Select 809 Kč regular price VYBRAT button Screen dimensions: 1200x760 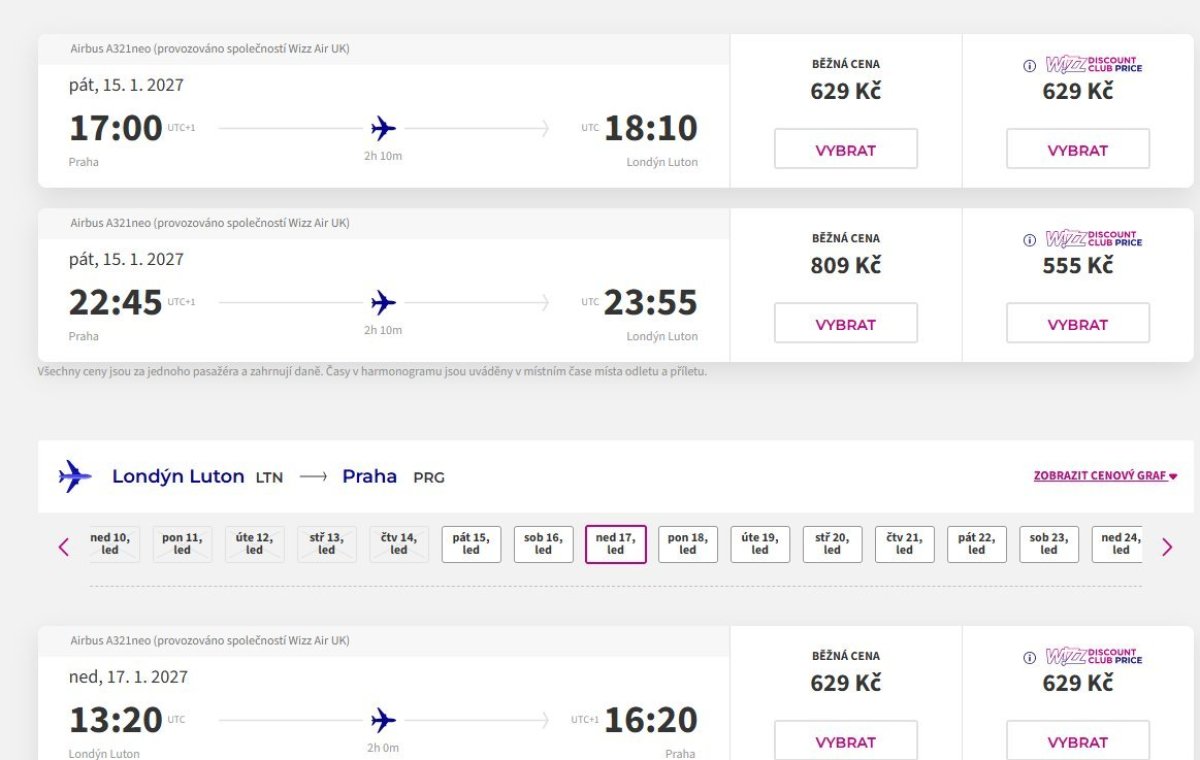coord(846,323)
